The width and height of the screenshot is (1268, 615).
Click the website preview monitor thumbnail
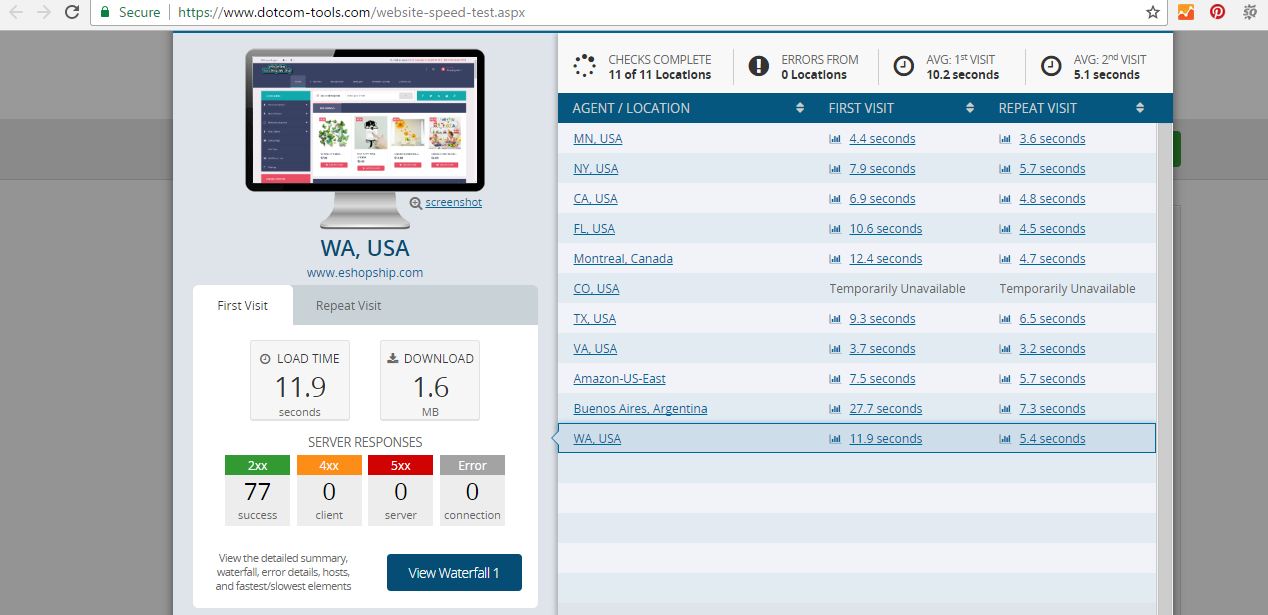pyautogui.click(x=365, y=137)
